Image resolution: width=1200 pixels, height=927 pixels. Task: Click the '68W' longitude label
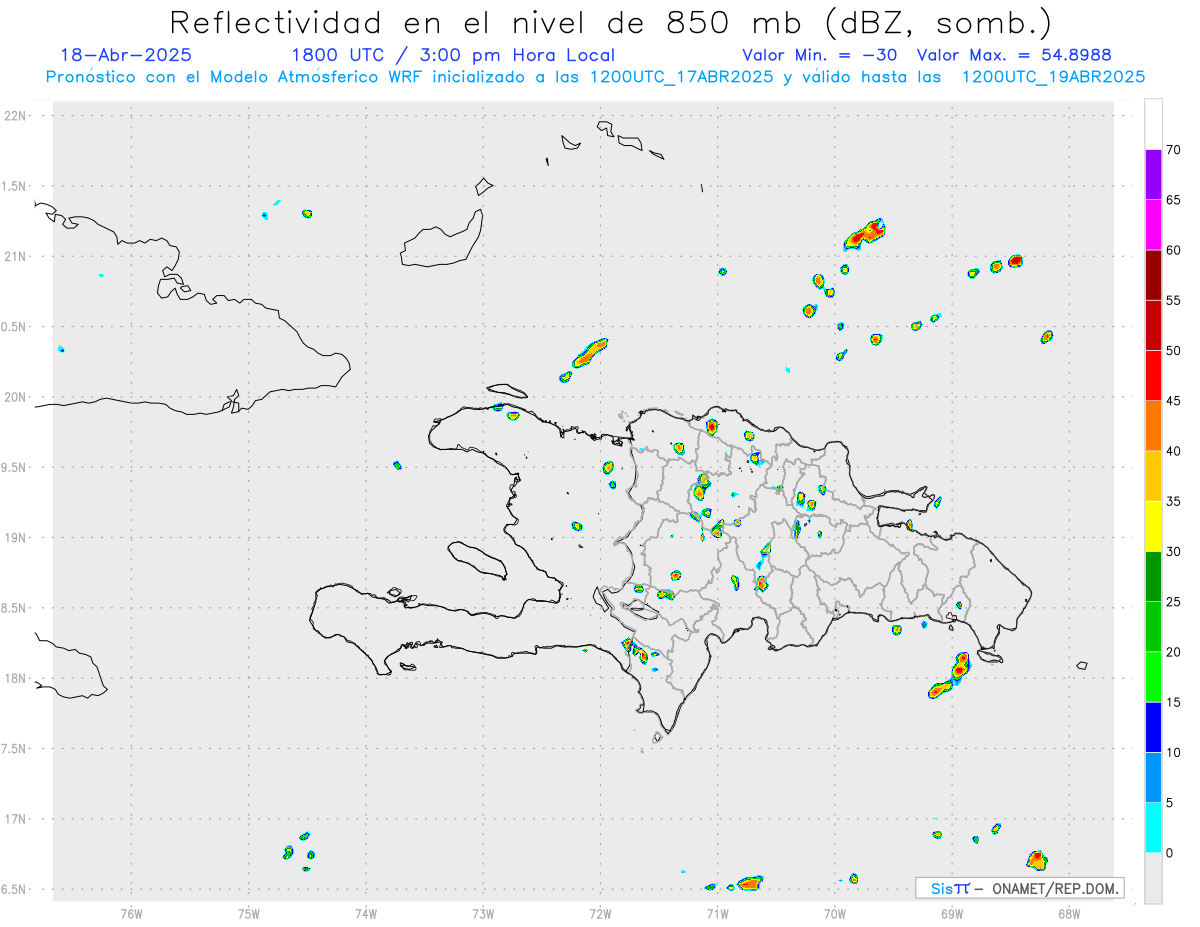(1069, 914)
